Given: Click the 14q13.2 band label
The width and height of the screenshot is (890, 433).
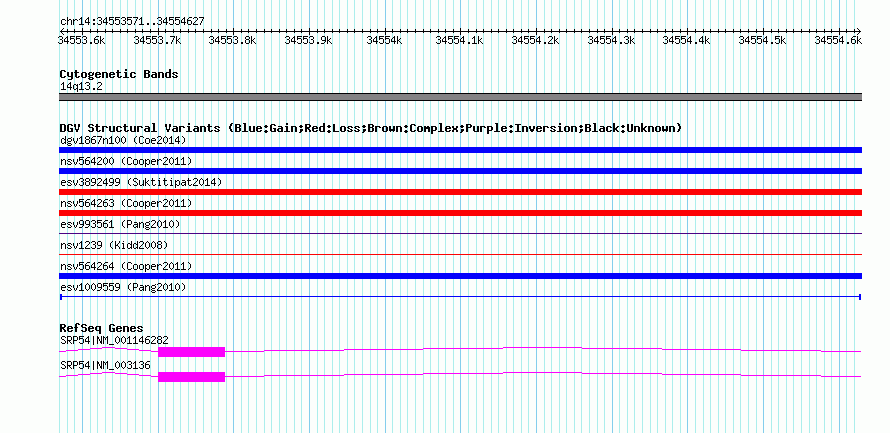Looking at the screenshot, I should click(81, 86).
